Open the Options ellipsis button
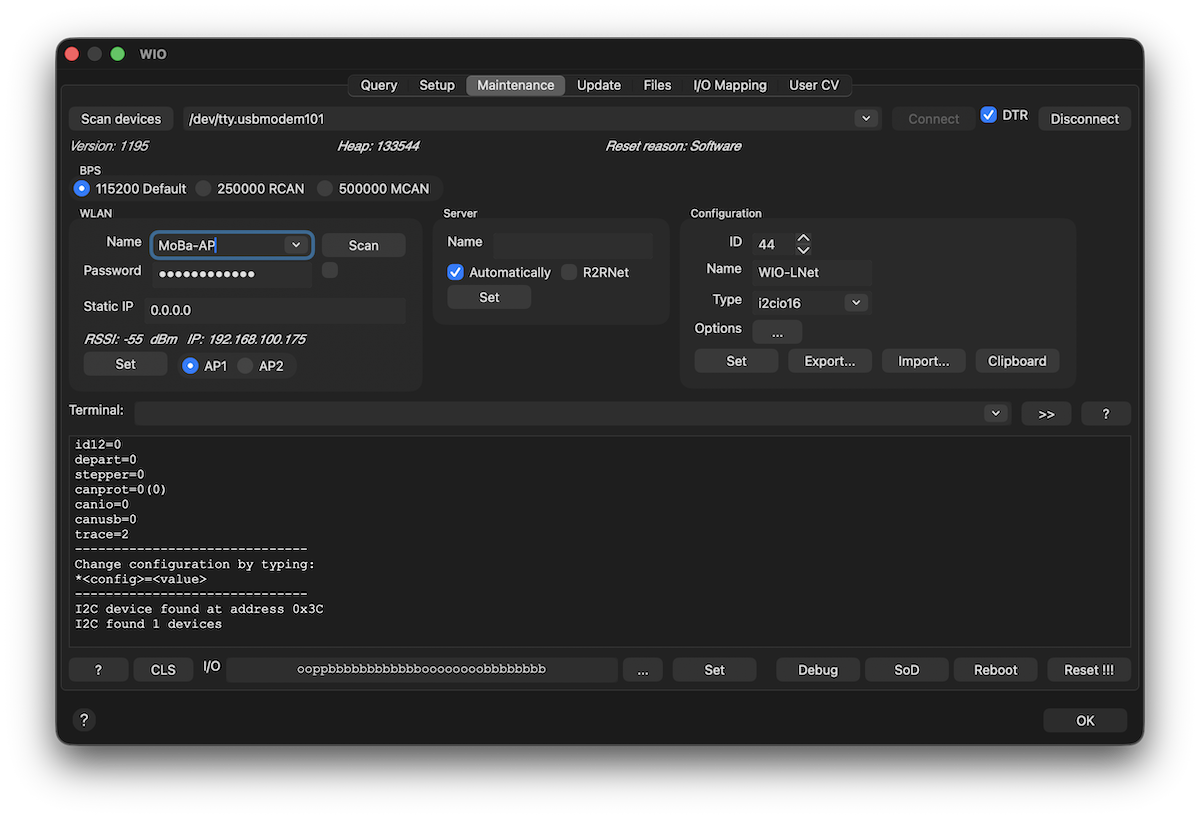Viewport: 1200px width, 819px height. (x=776, y=333)
